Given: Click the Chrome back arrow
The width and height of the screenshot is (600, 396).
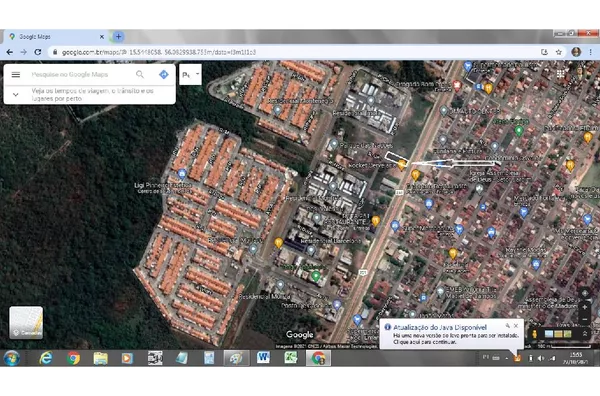Looking at the screenshot, I should pyautogui.click(x=10, y=52).
